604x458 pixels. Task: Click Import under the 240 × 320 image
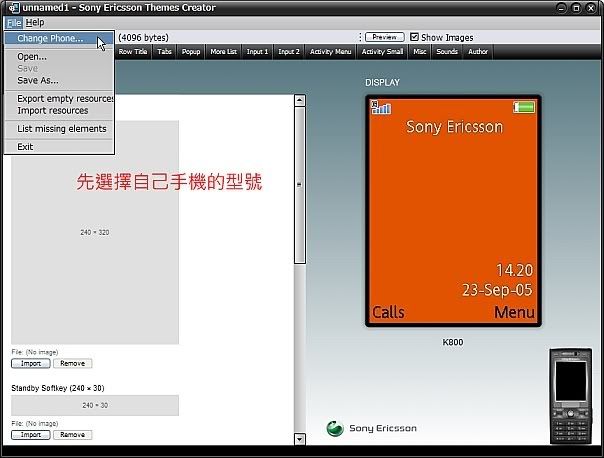coord(31,363)
